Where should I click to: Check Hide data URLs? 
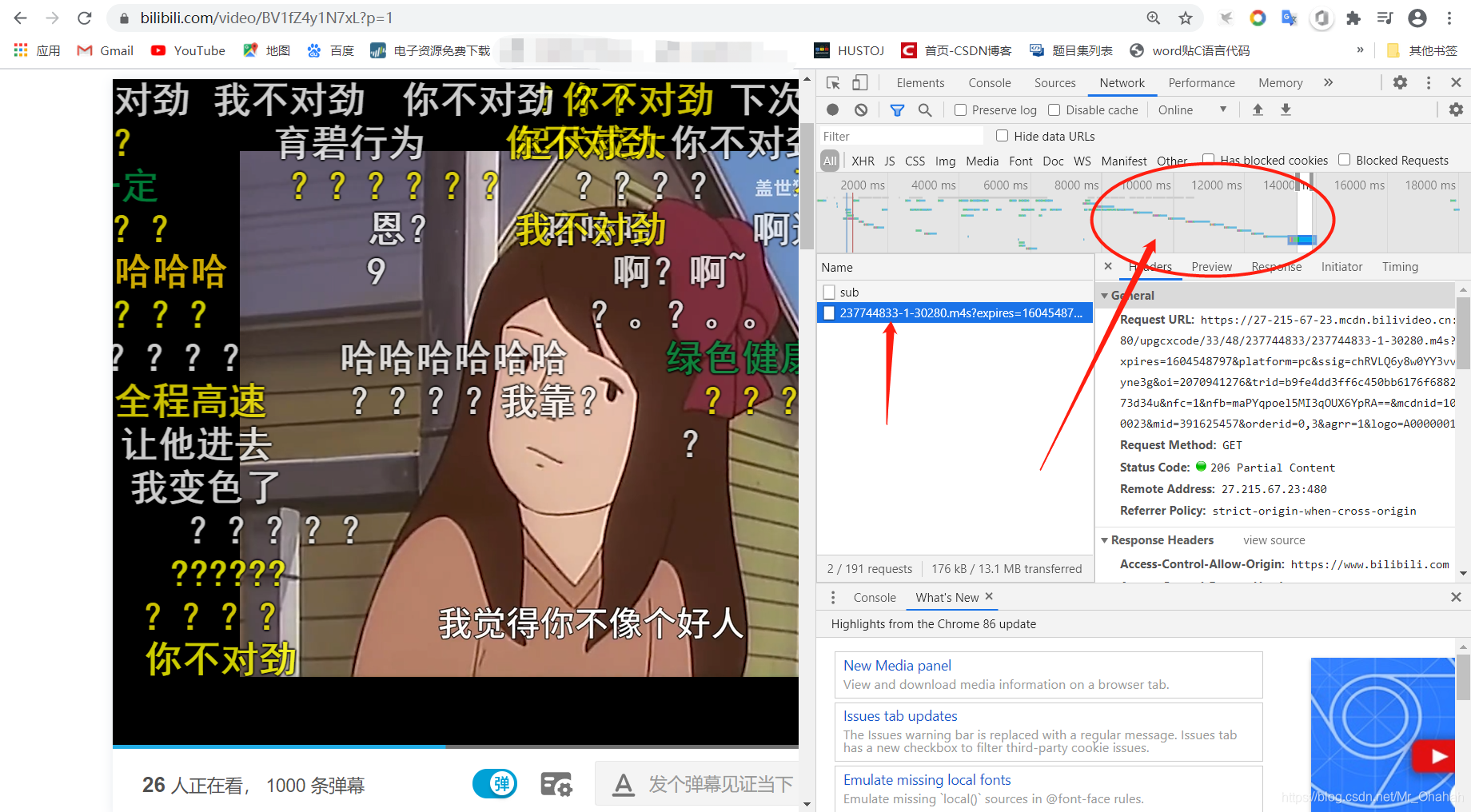(1002, 136)
